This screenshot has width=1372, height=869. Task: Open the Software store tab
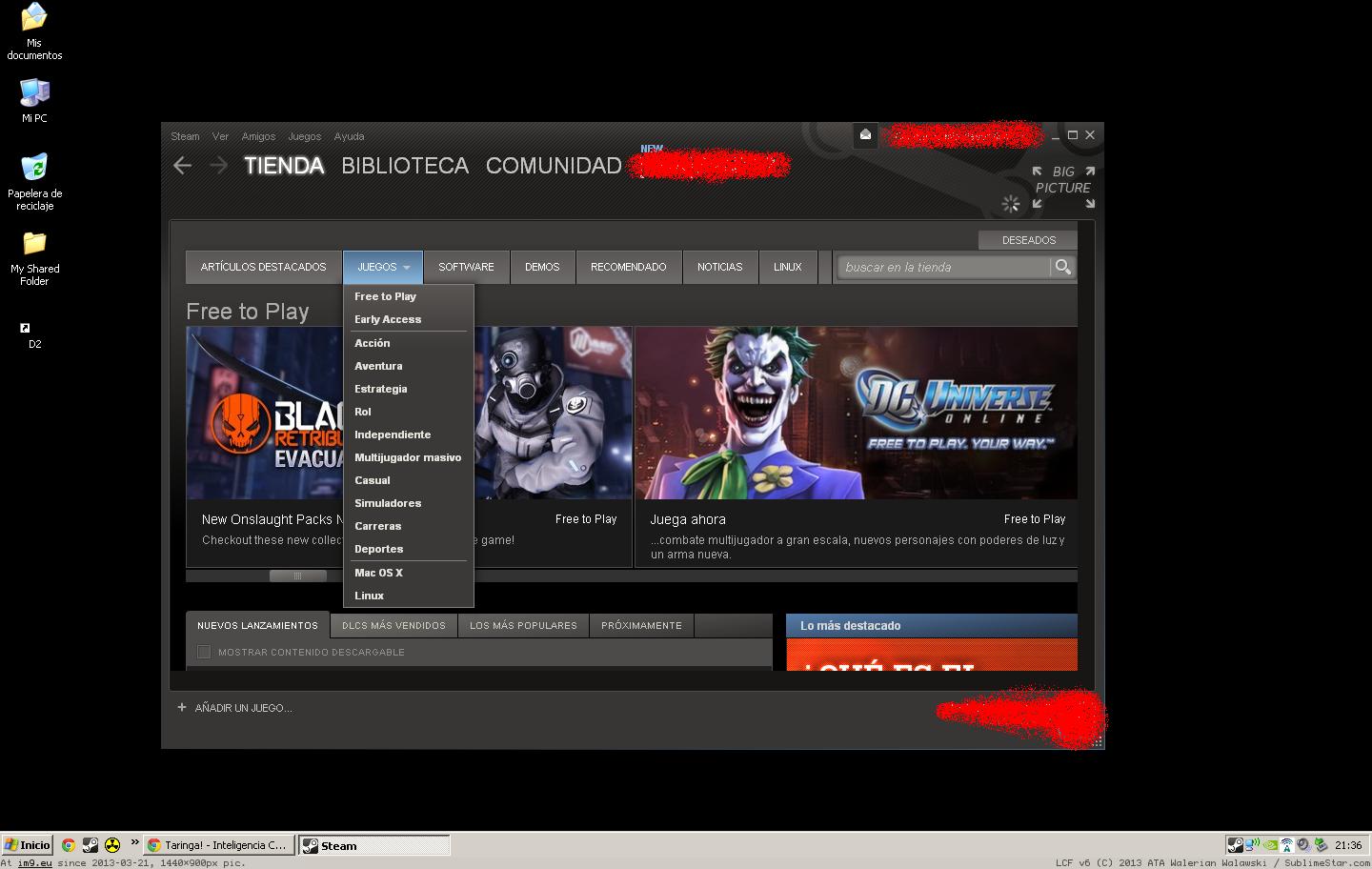pos(466,267)
